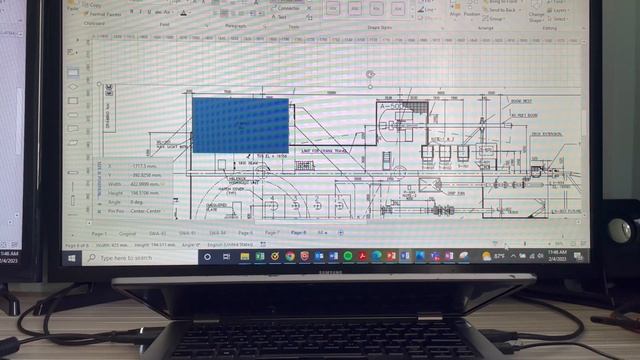
Task: Open the All pages list
Action: [x=322, y=233]
